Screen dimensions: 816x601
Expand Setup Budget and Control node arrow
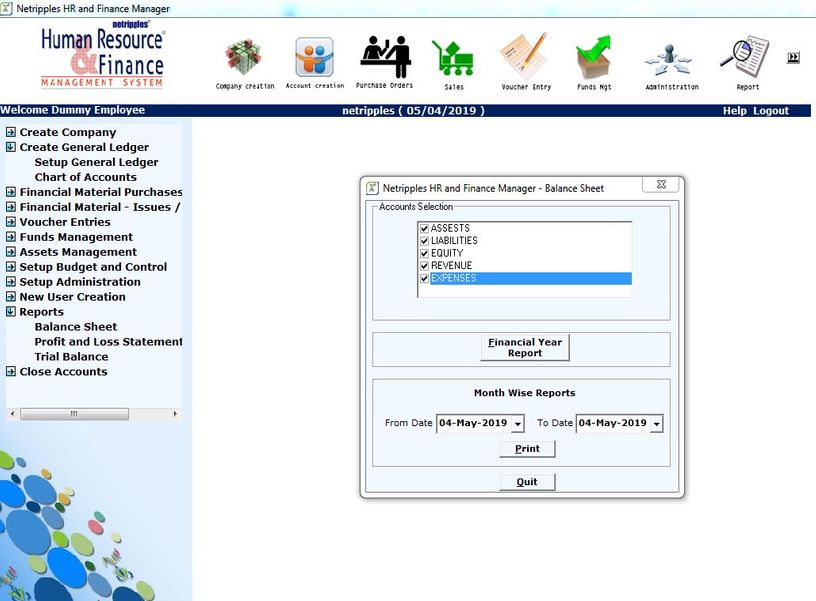click(x=11, y=267)
